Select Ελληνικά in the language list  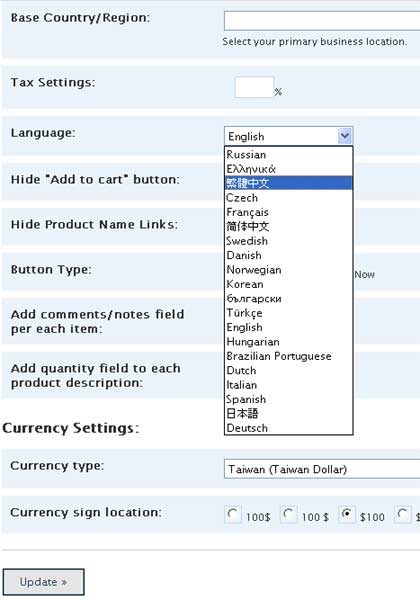288,169
